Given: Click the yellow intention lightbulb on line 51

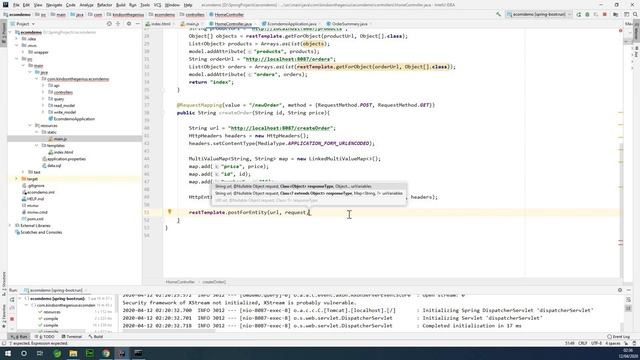Looking at the screenshot, I should [x=169, y=212].
